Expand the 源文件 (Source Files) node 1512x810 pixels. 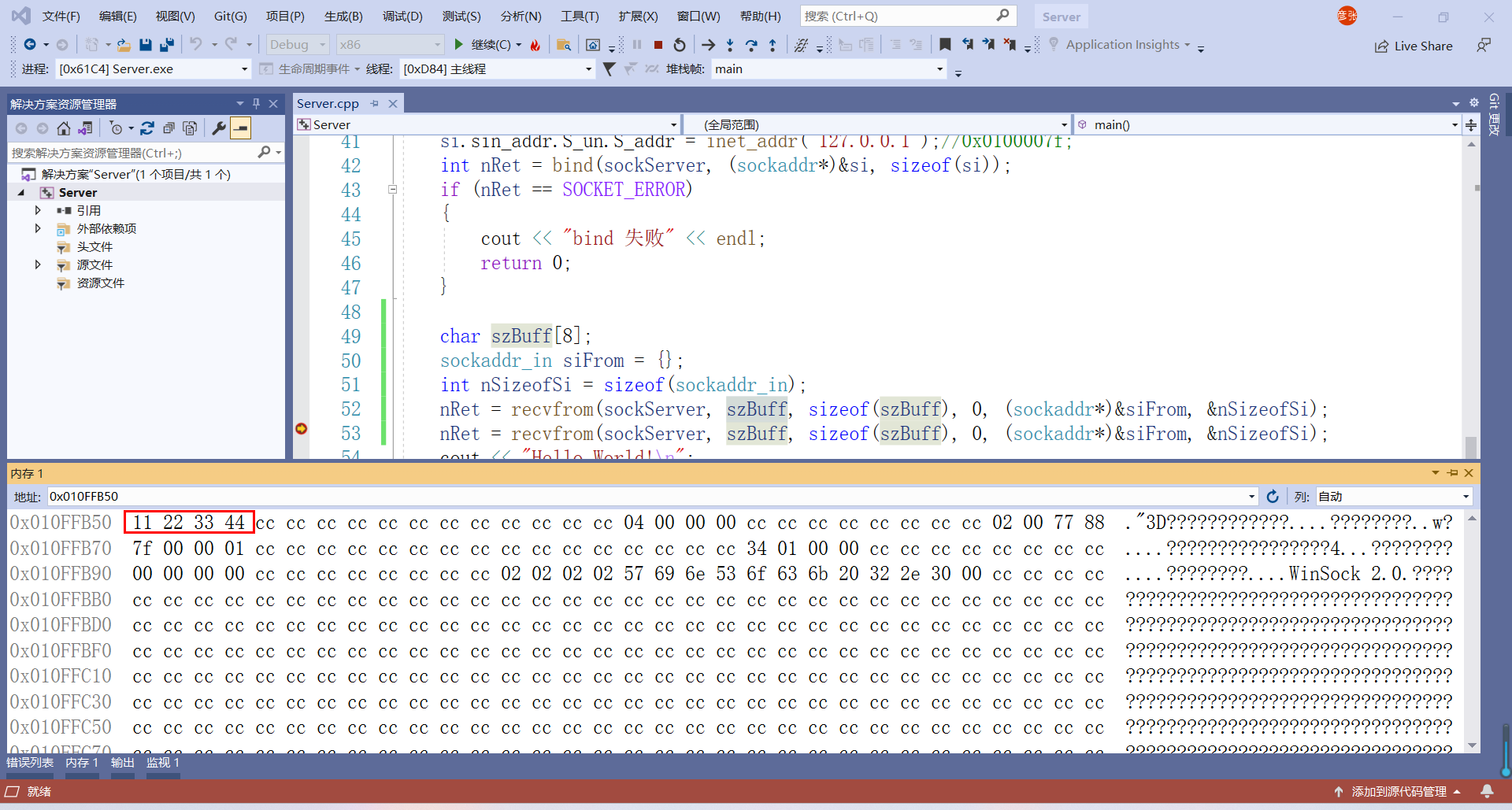click(x=37, y=264)
